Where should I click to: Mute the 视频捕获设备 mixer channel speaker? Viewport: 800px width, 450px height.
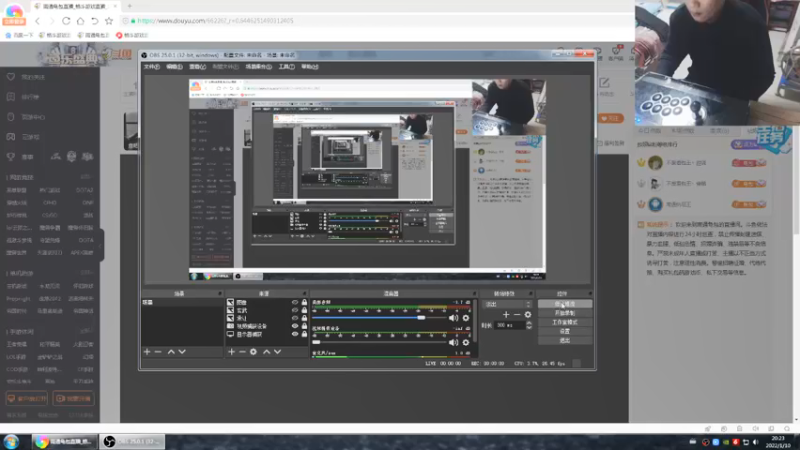[453, 342]
